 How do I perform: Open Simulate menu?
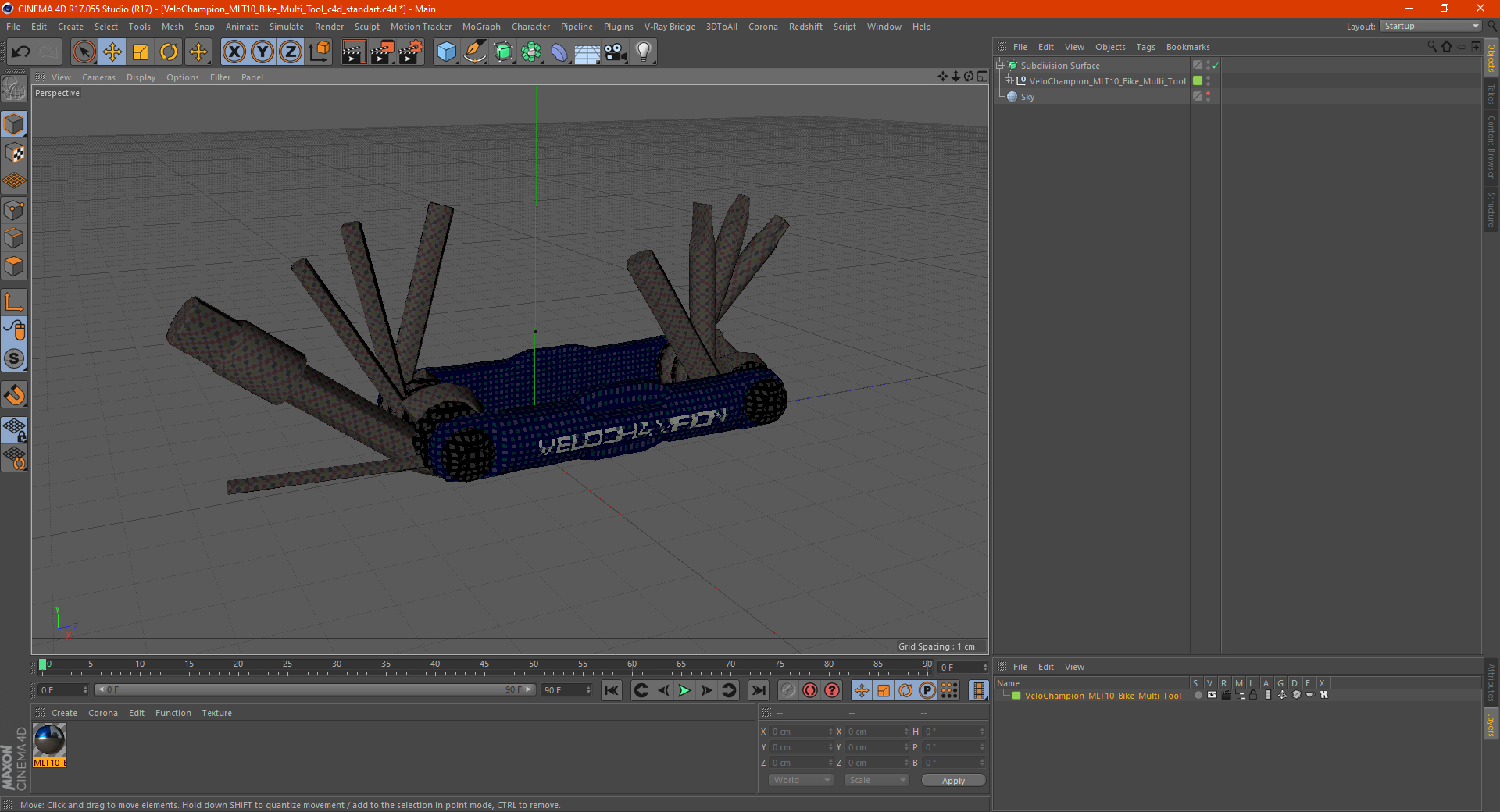(287, 27)
